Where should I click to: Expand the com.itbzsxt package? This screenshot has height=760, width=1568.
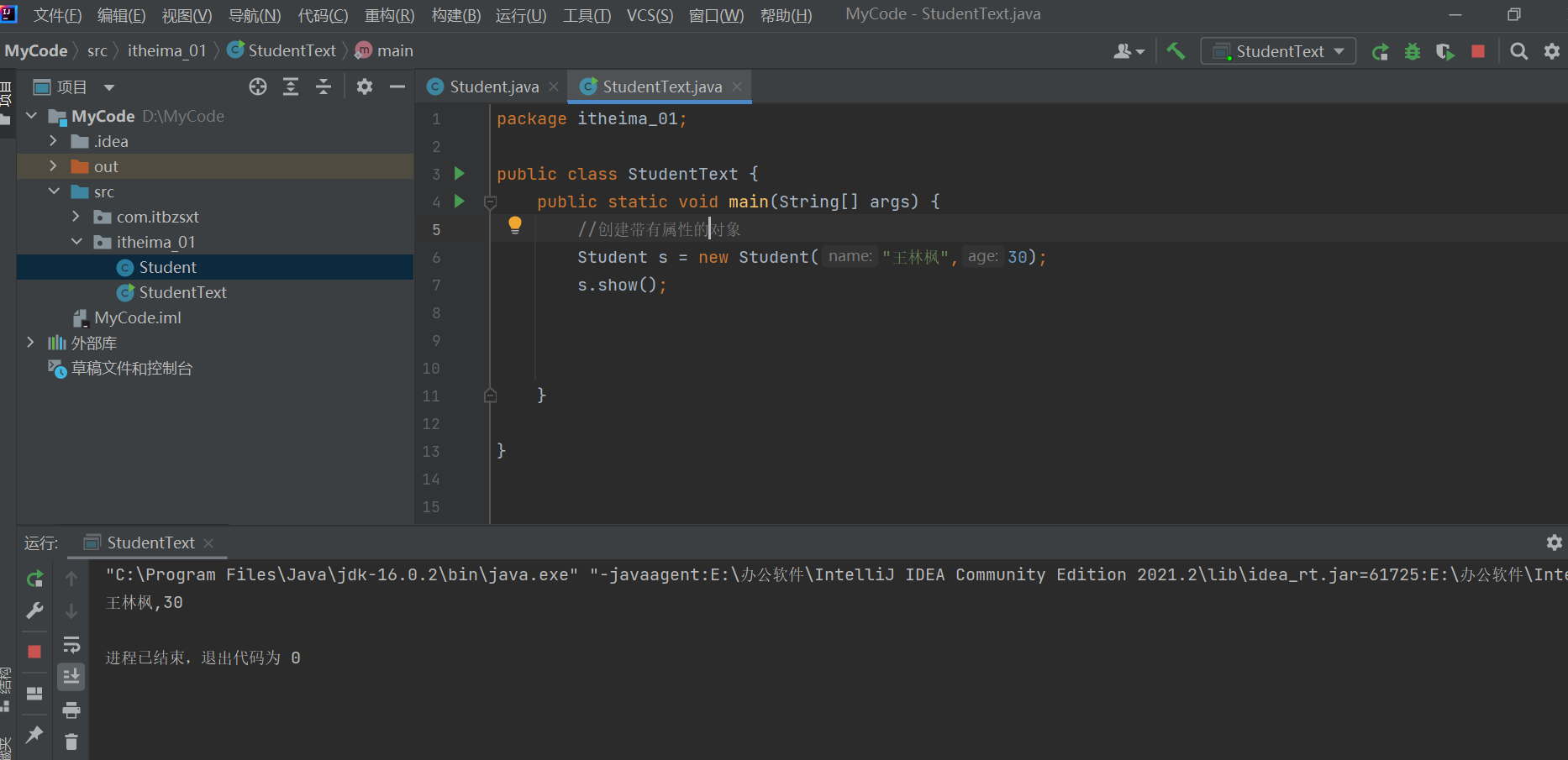[76, 217]
